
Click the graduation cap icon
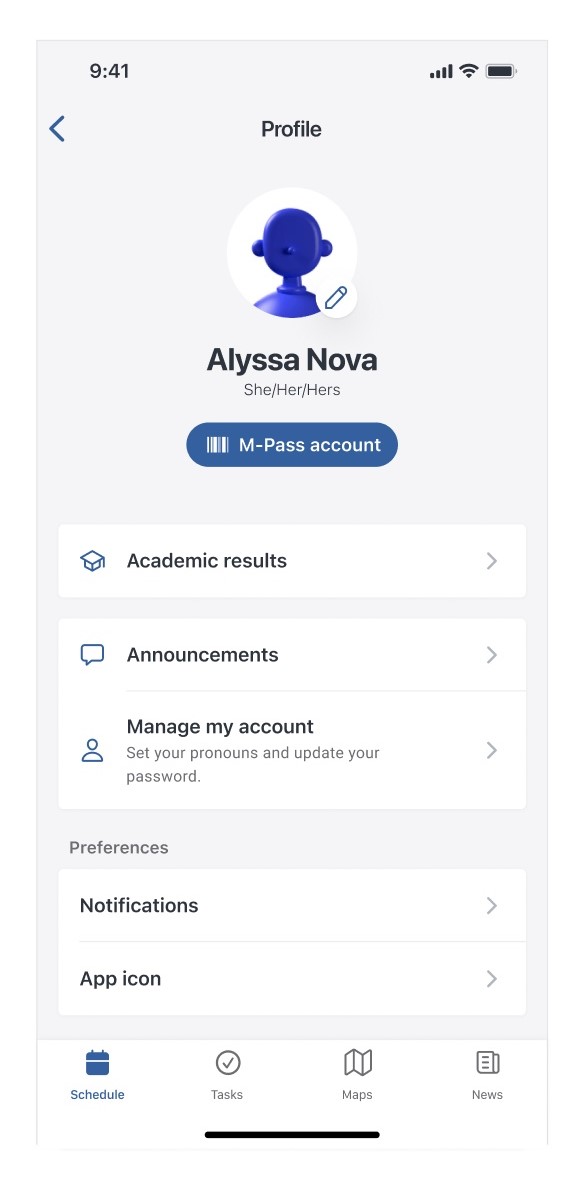(93, 561)
